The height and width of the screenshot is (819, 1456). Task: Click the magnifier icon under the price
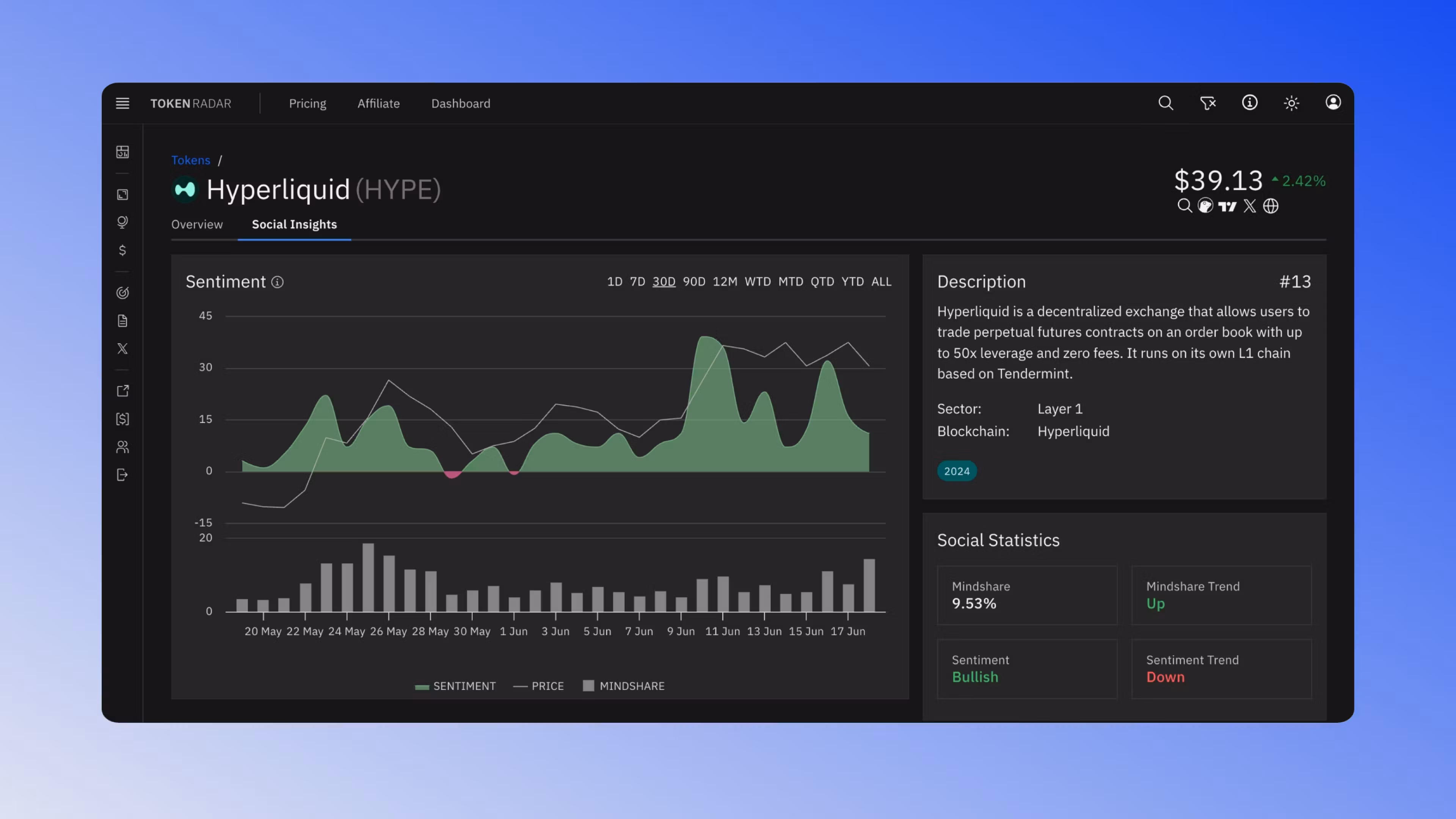coord(1184,206)
